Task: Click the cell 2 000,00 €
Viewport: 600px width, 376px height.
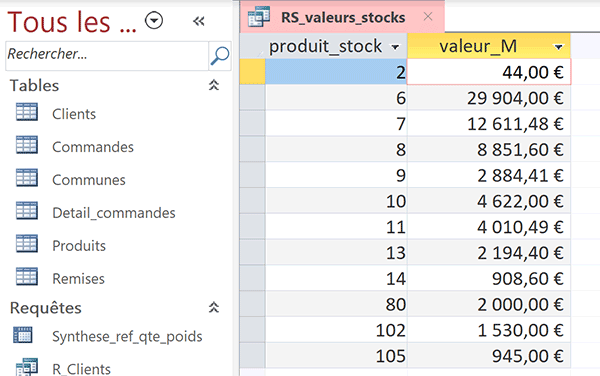Action: click(489, 304)
